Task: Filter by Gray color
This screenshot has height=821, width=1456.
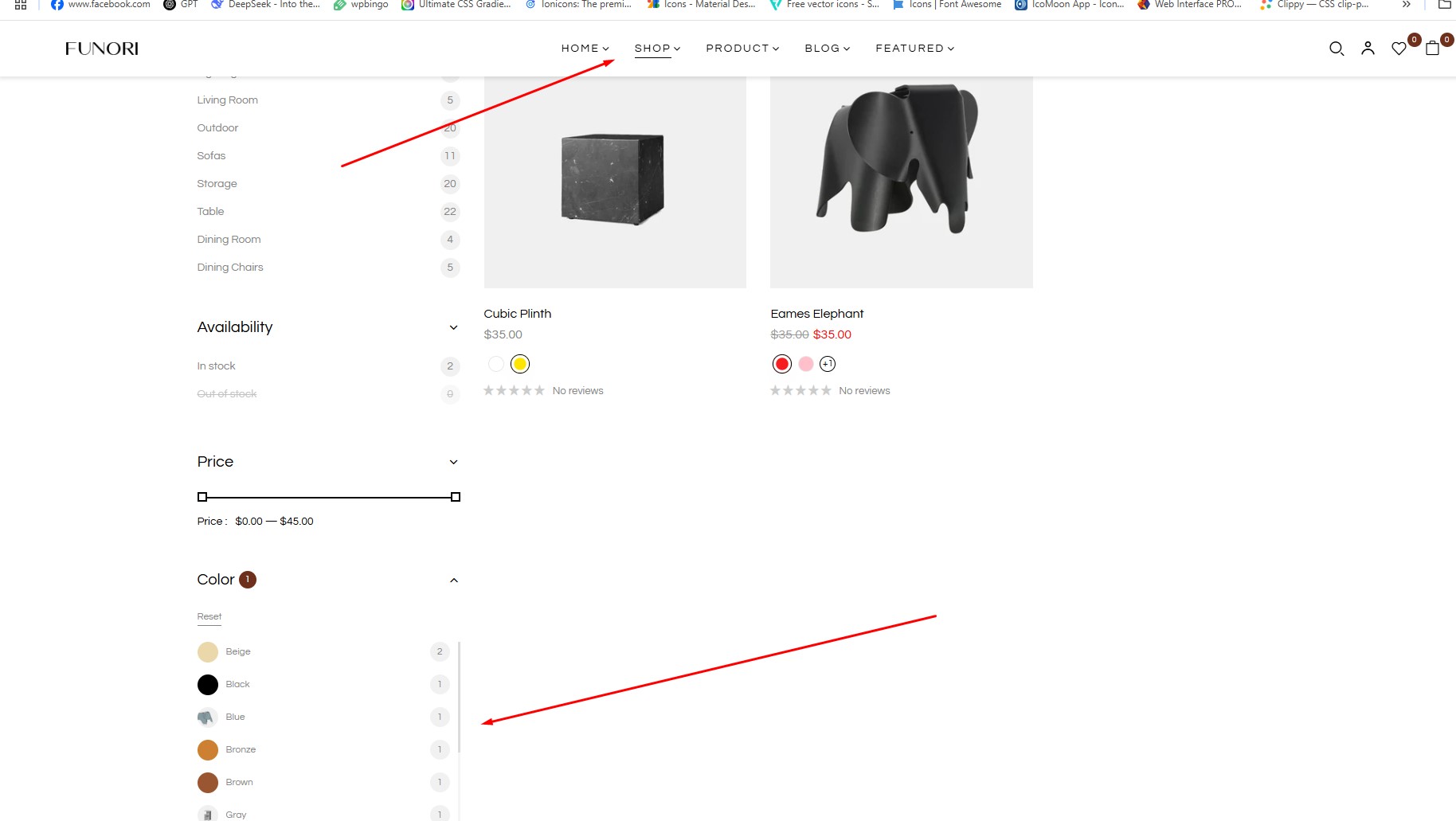Action: pos(323,814)
